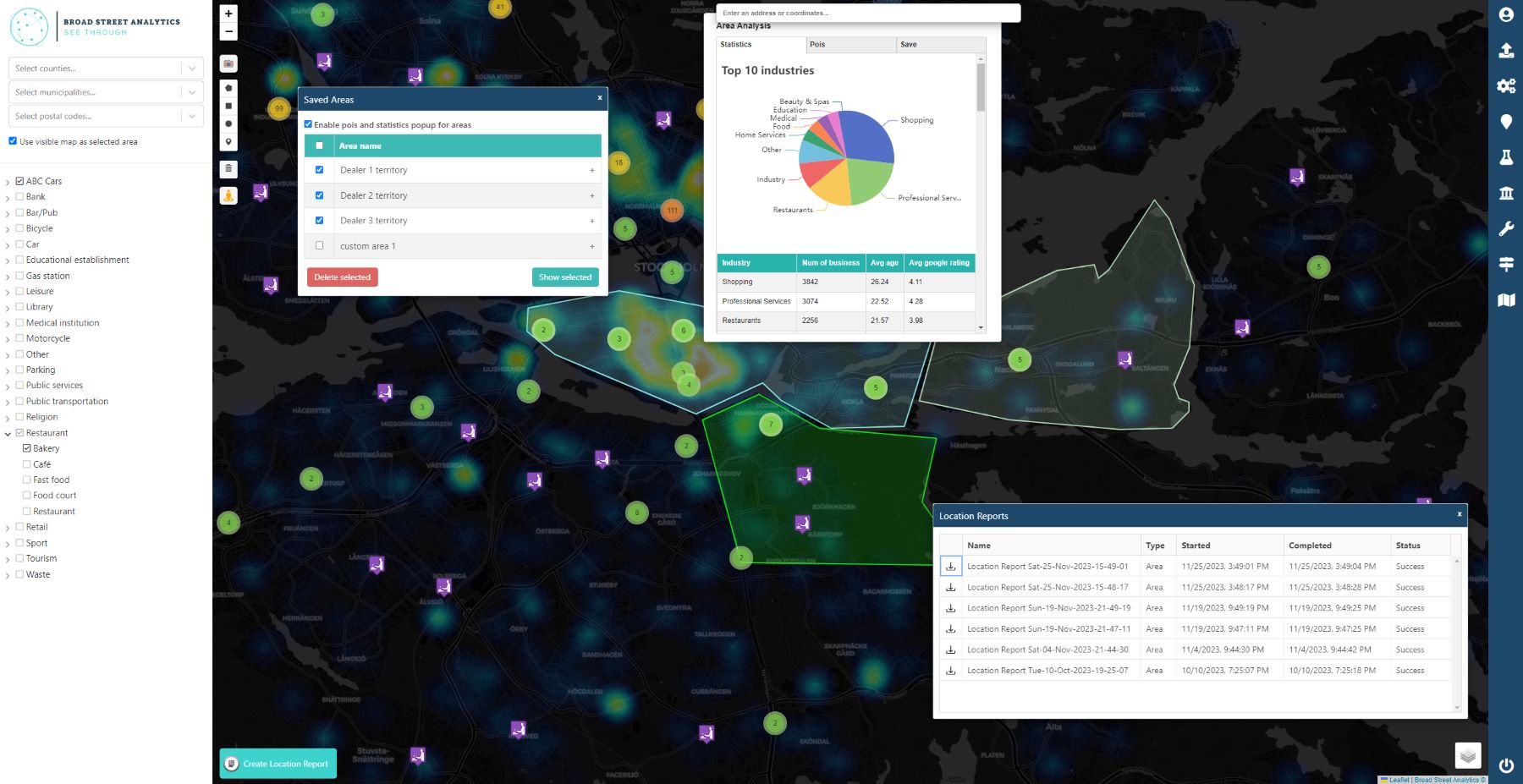Enable the Café category checkbox
Image resolution: width=1523 pixels, height=784 pixels.
27,464
